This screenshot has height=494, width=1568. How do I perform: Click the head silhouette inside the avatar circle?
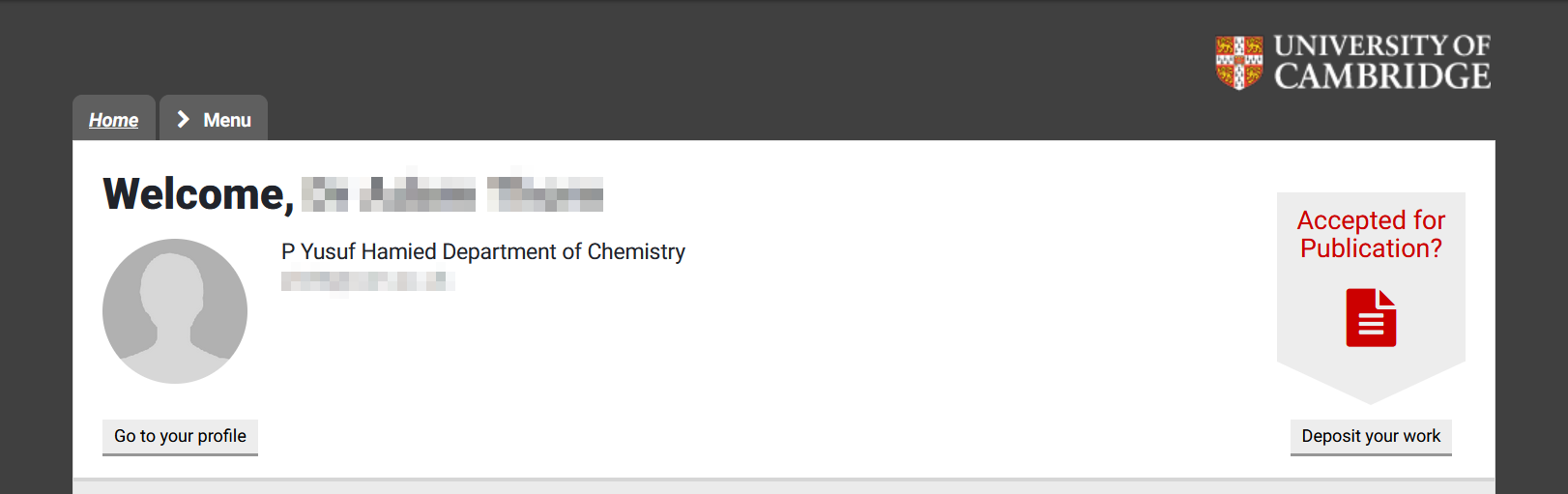coord(173,287)
